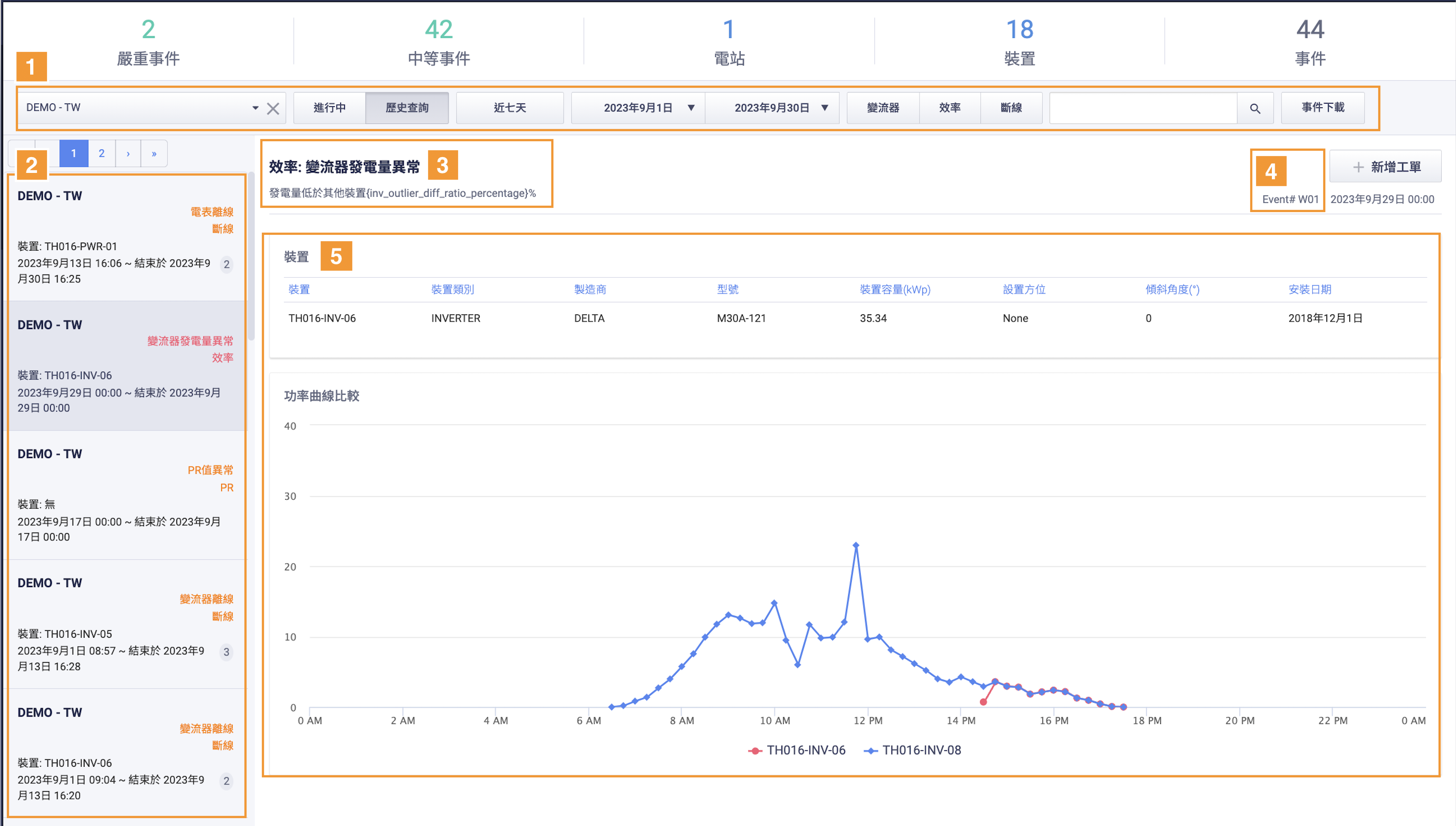Toggle the 斷線 filter
This screenshot has height=826, width=1456.
1011,108
